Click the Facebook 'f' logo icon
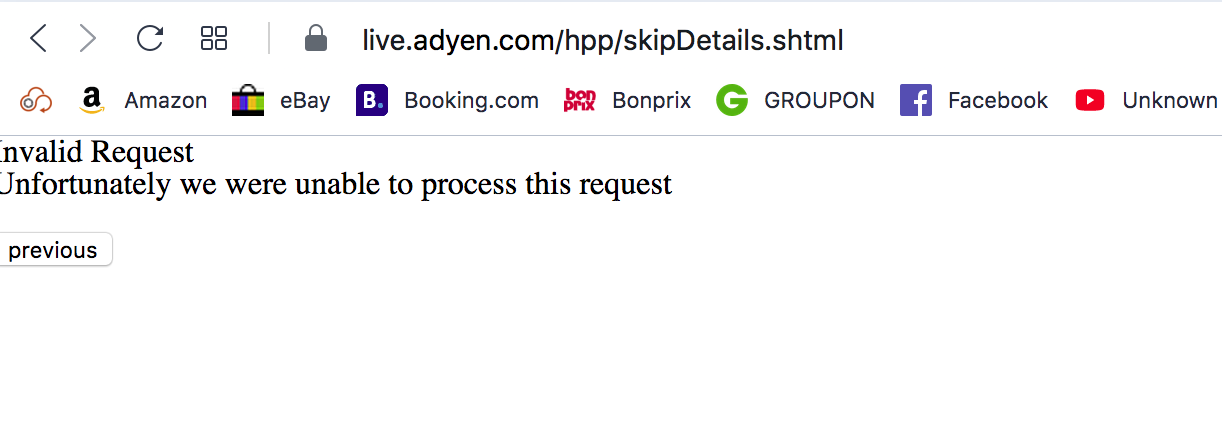Screen dimensions: 1222x442 pyautogui.click(x=916, y=100)
